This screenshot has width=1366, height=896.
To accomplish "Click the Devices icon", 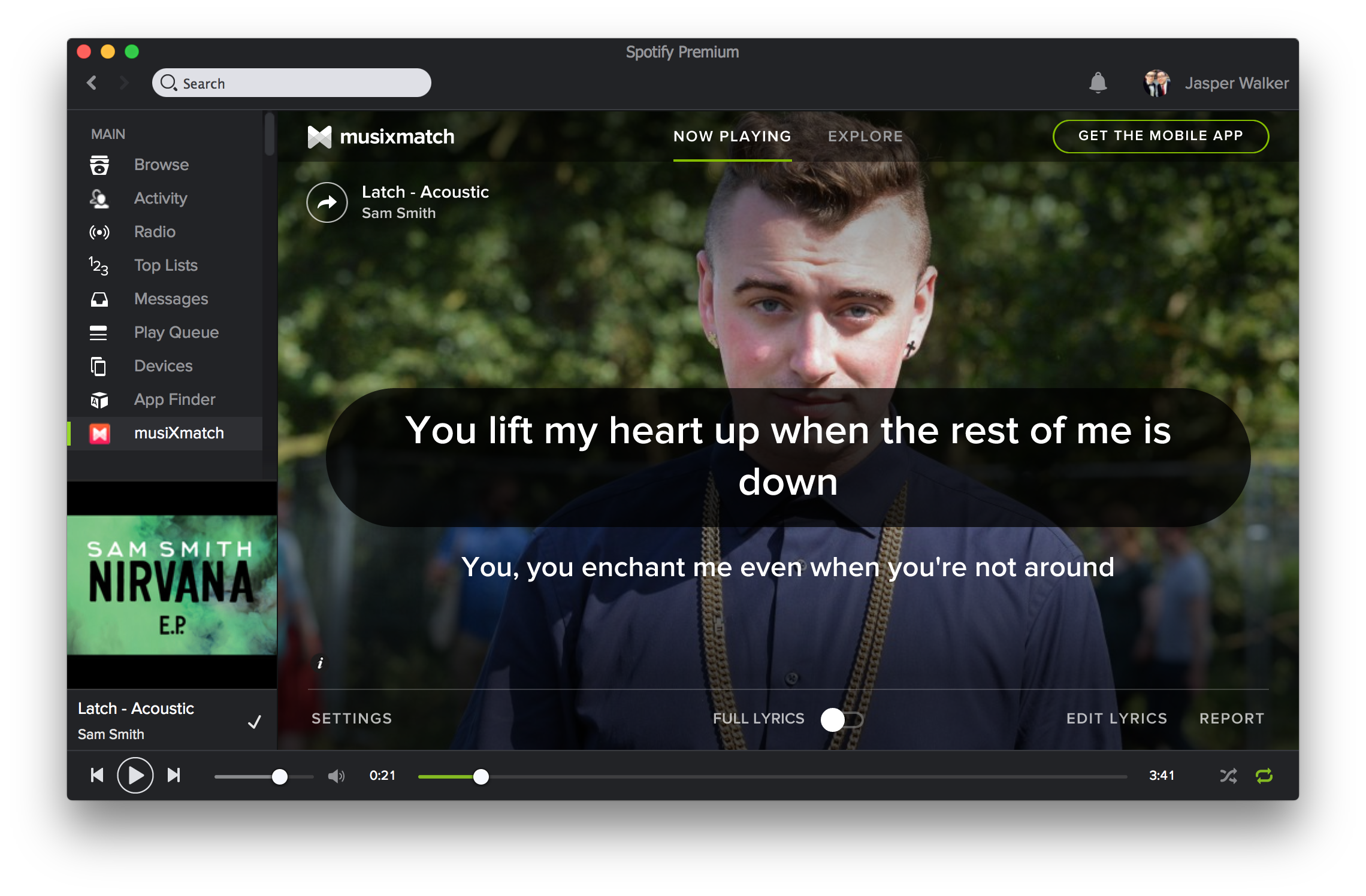I will 98,366.
